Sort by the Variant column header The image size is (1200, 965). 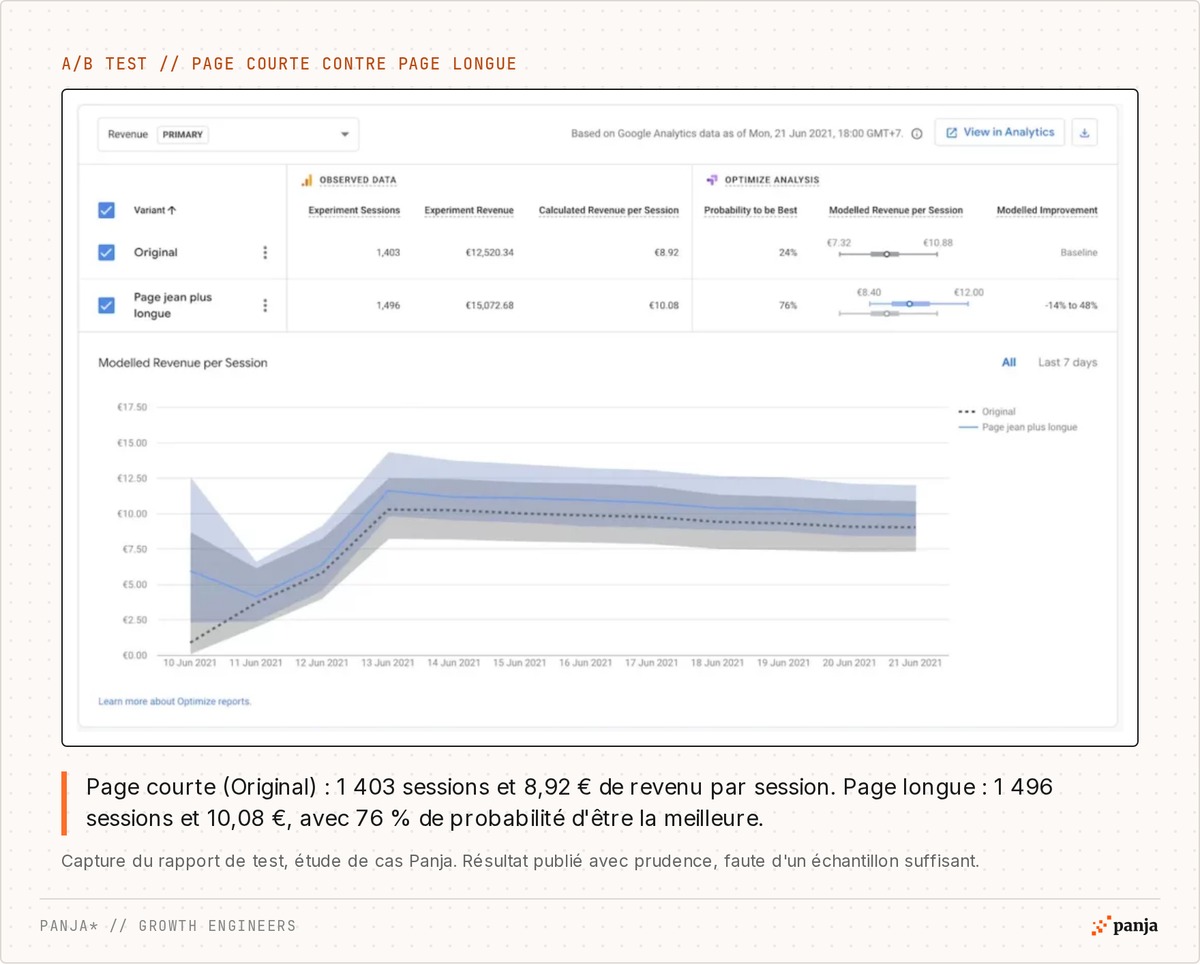pos(155,211)
